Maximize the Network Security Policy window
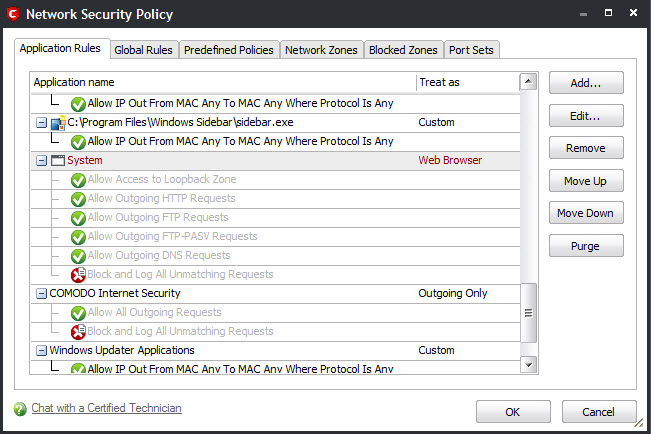The height and width of the screenshot is (434, 651). click(x=608, y=13)
